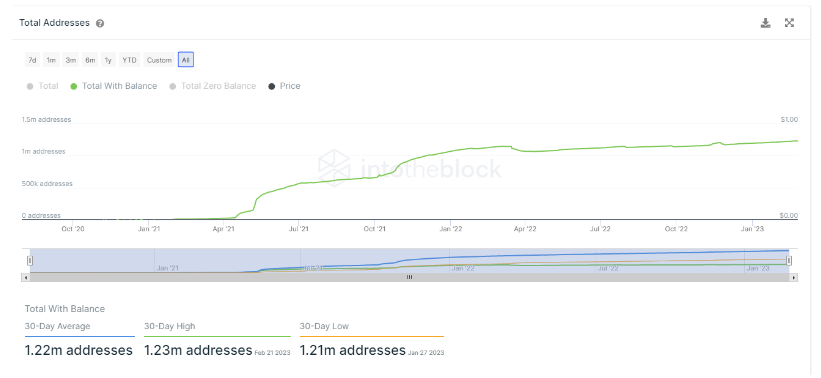Click the 1.5m addresses axis label
Screen dimensions: 821x378
(46, 120)
